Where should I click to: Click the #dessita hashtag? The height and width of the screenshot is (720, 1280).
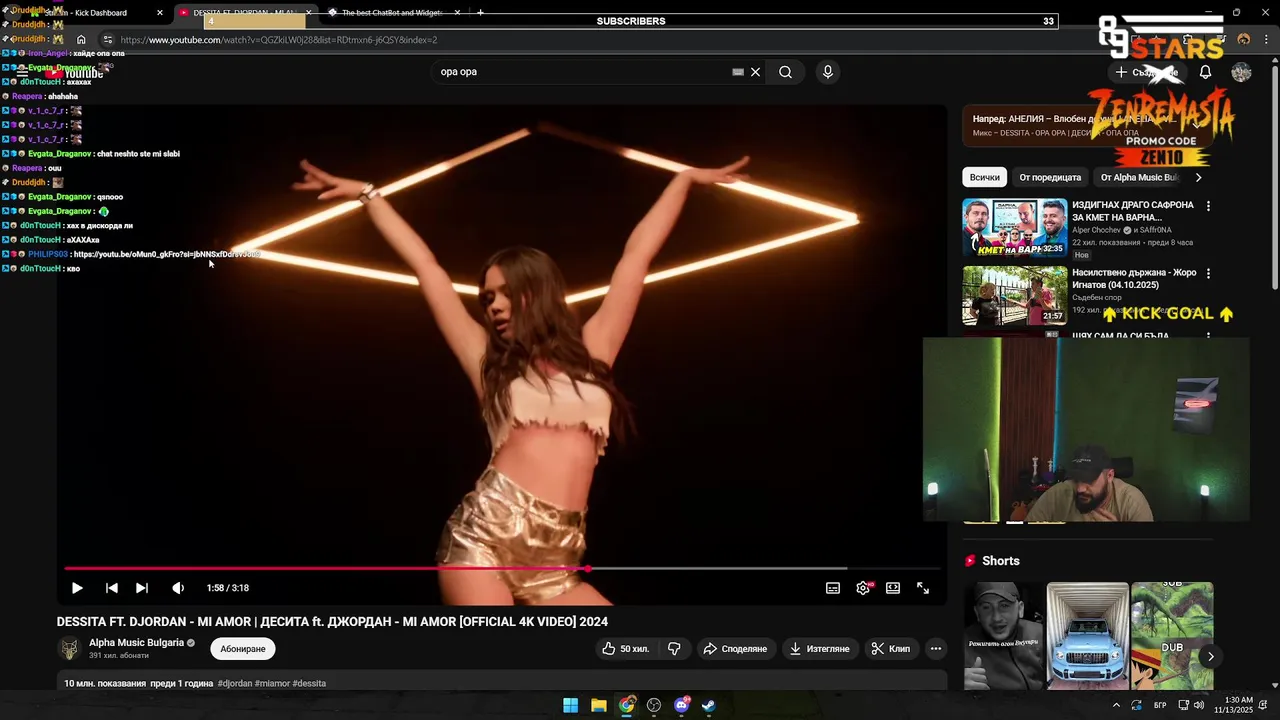point(310,684)
